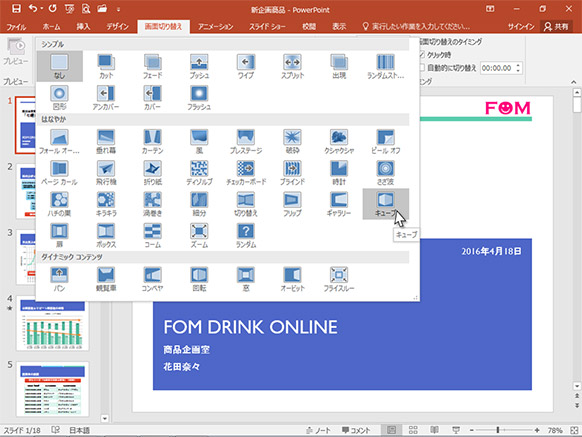Switch to the 挿入 tab
Screen dimensions: 582x437
pos(83,26)
